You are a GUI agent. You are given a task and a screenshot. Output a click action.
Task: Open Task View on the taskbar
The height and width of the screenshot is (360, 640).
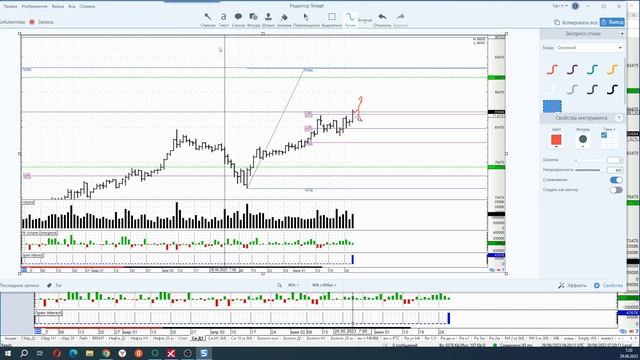click(x=40, y=353)
